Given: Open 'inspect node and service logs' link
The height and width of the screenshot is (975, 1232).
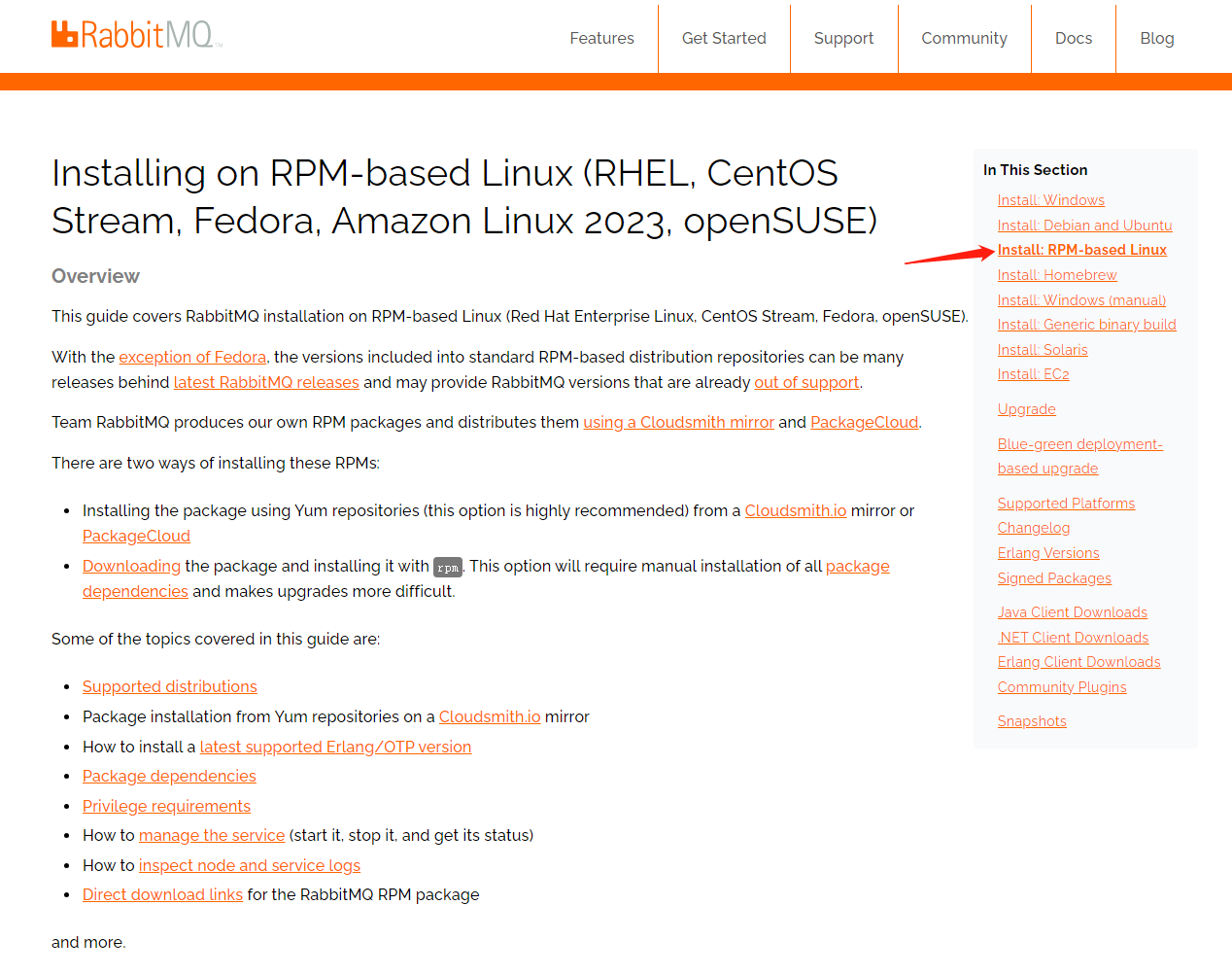Looking at the screenshot, I should (250, 866).
